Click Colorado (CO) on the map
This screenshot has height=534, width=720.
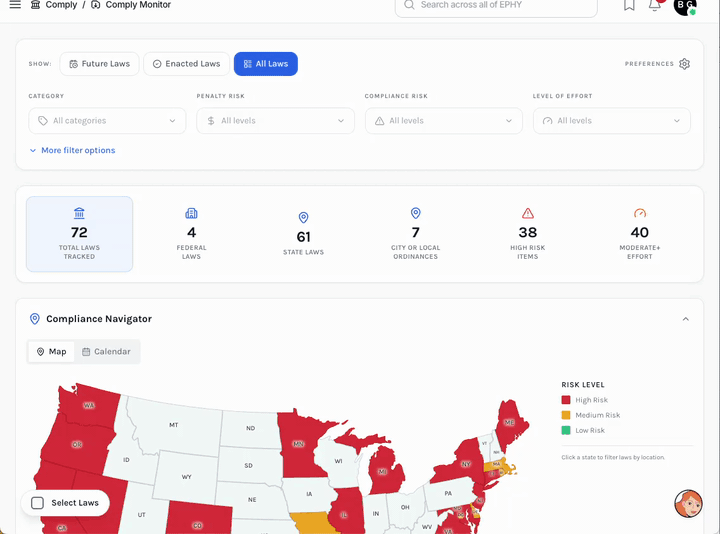197,525
